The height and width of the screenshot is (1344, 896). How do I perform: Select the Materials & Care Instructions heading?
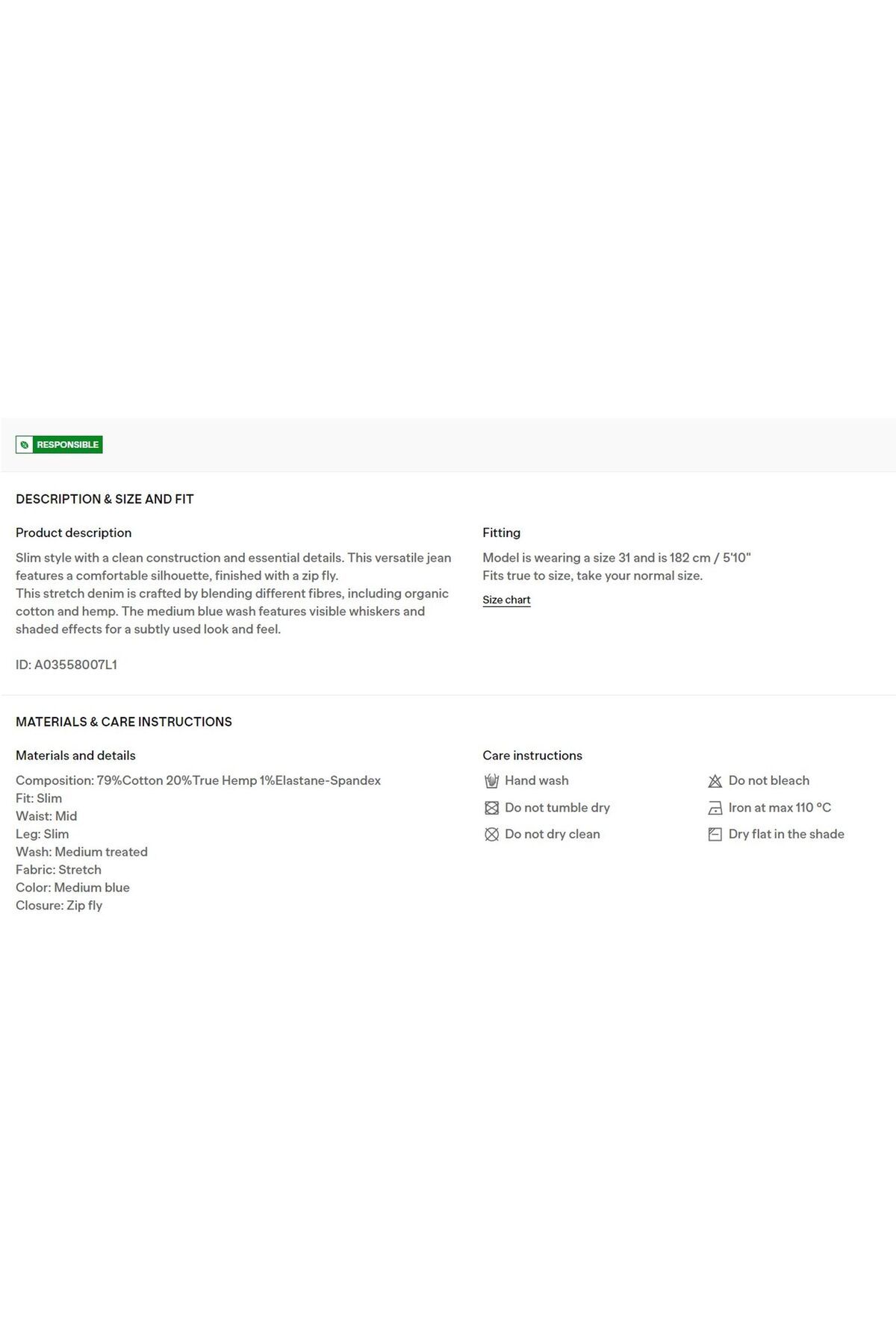click(x=124, y=722)
